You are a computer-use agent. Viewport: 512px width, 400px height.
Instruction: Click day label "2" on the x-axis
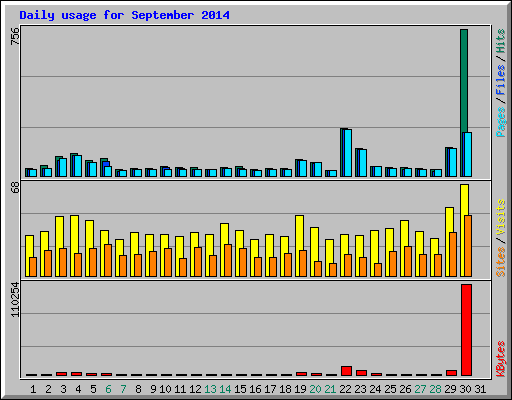(x=48, y=389)
